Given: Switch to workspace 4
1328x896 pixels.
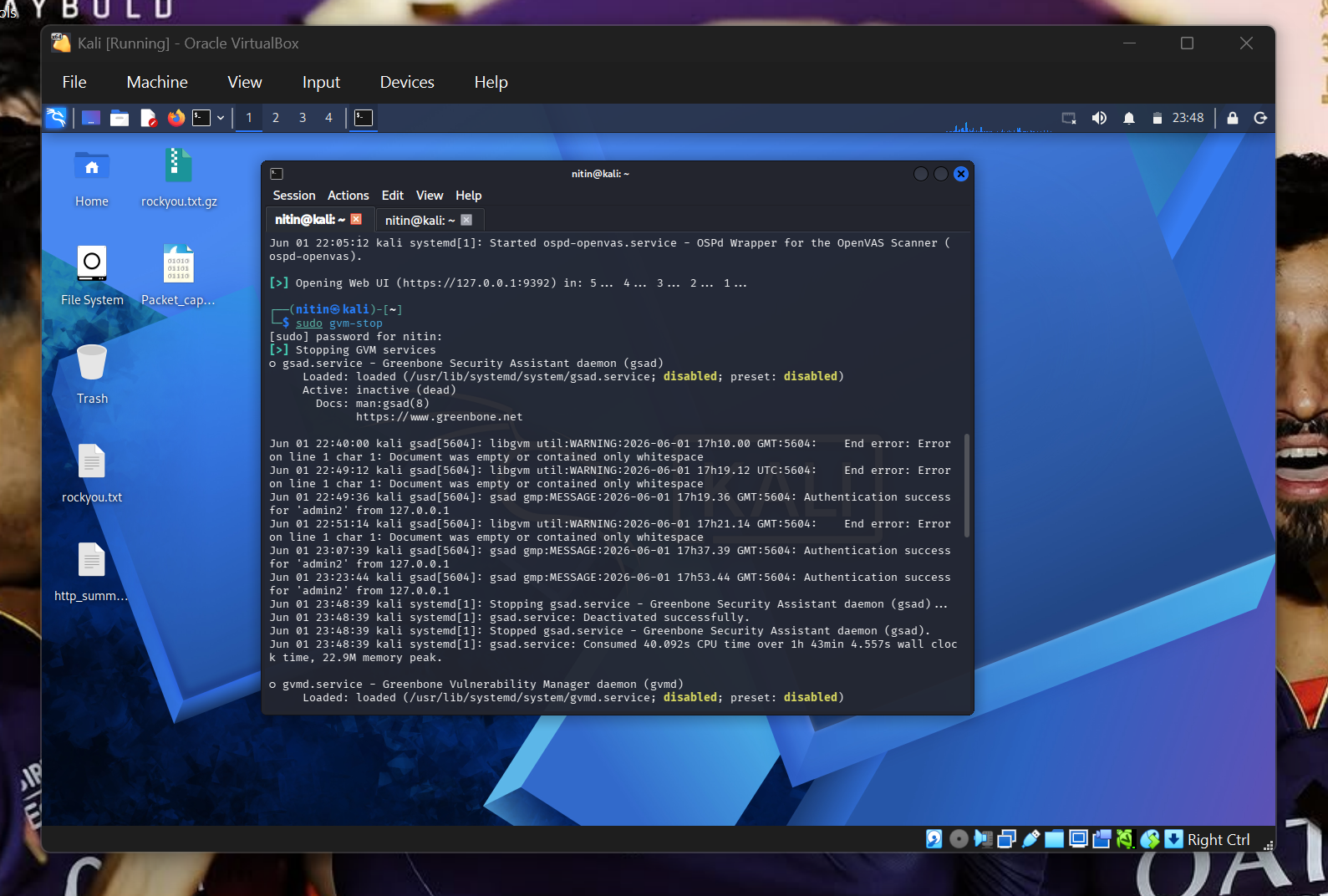Looking at the screenshot, I should 329,118.
